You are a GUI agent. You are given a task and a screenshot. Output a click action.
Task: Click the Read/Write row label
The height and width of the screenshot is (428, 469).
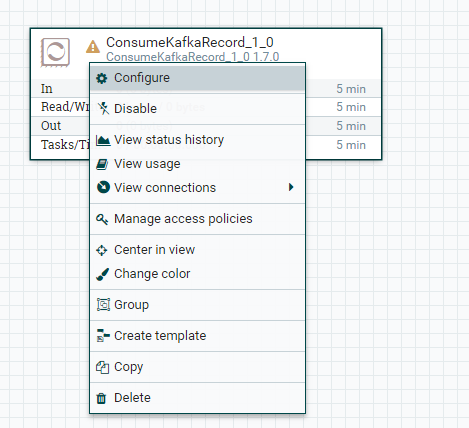65,107
